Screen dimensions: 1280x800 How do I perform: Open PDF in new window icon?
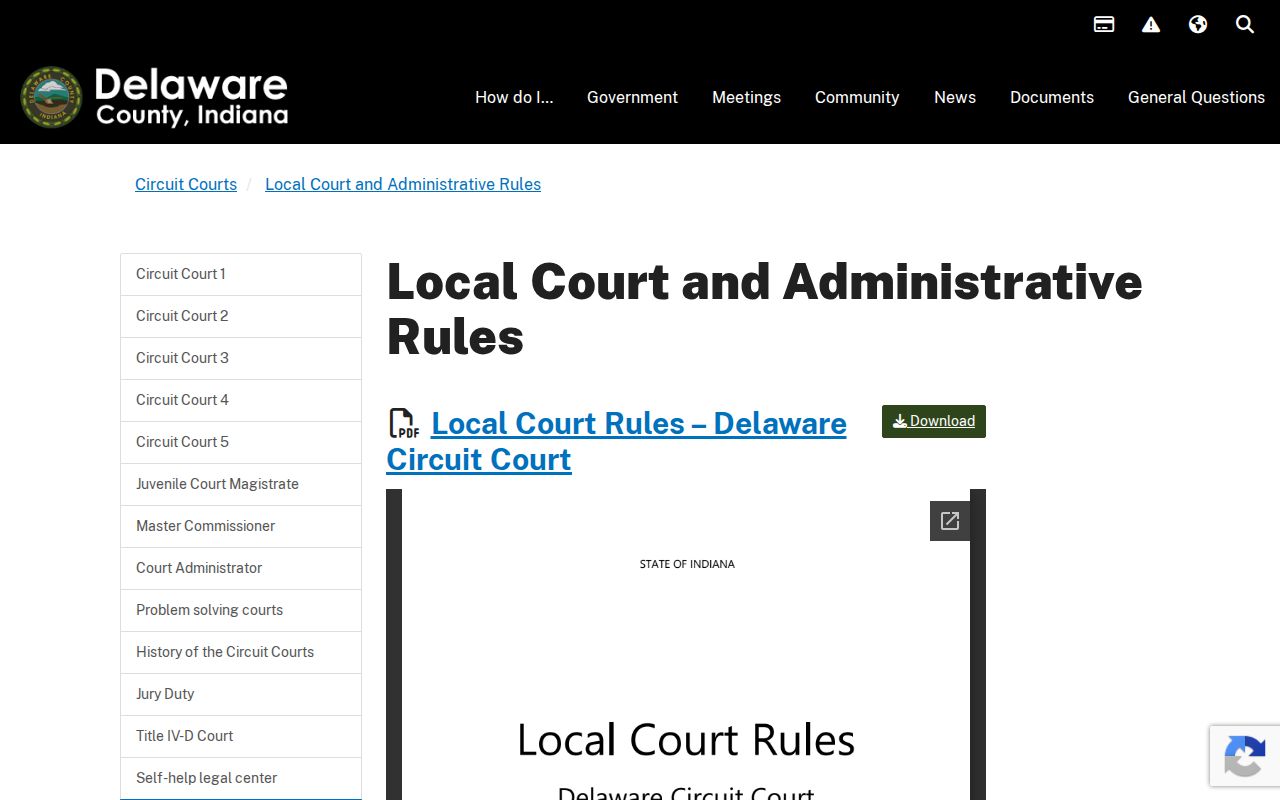pyautogui.click(x=950, y=521)
